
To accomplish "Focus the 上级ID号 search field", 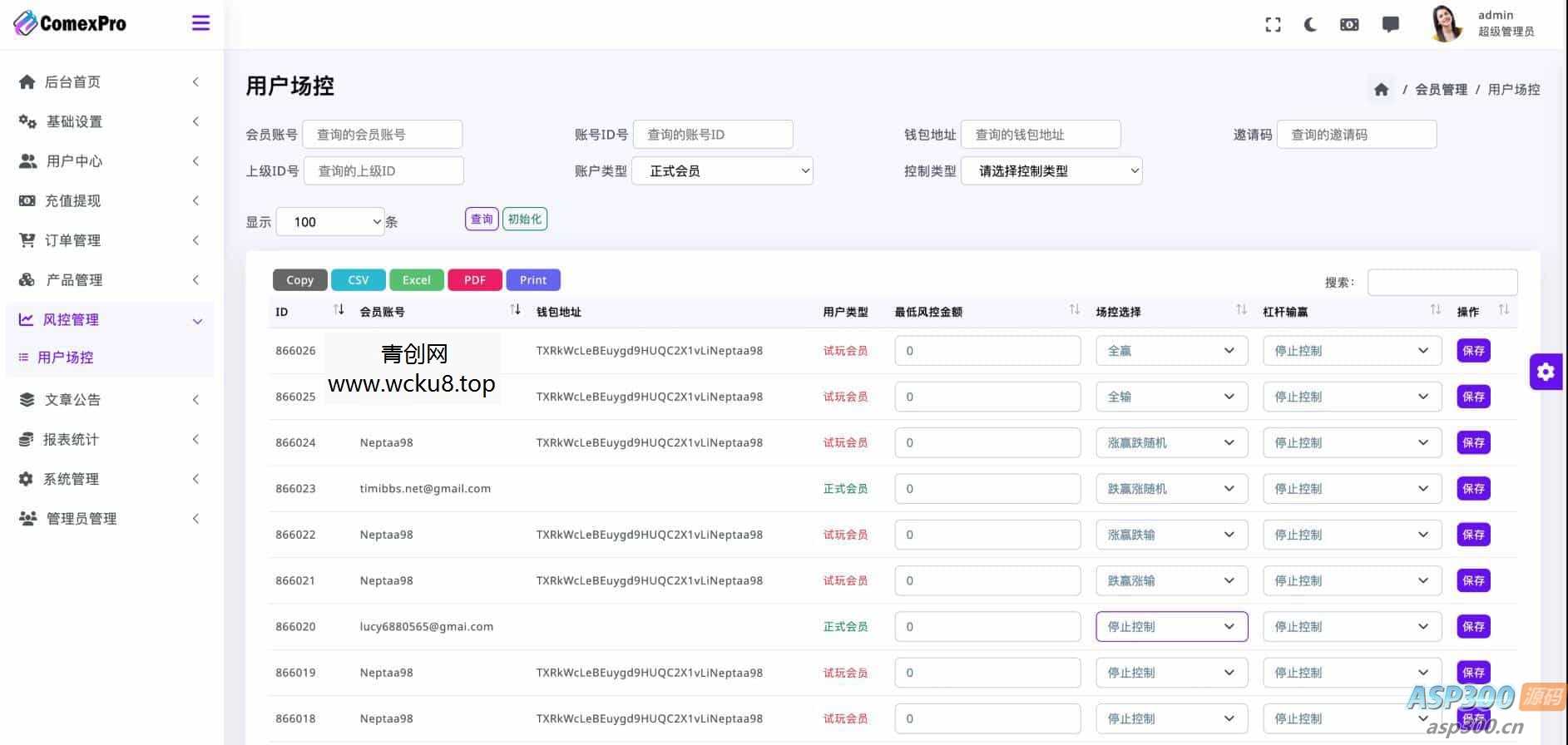I will pos(383,171).
